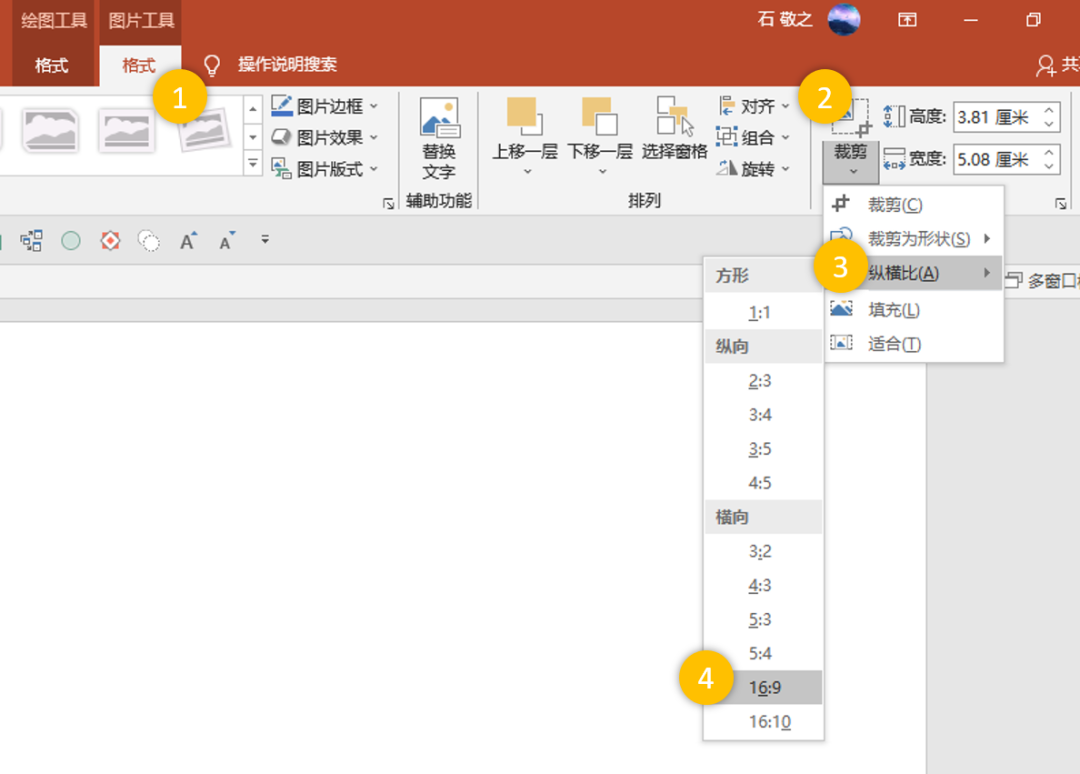Click the user account avatar
The image size is (1080, 774).
click(844, 19)
